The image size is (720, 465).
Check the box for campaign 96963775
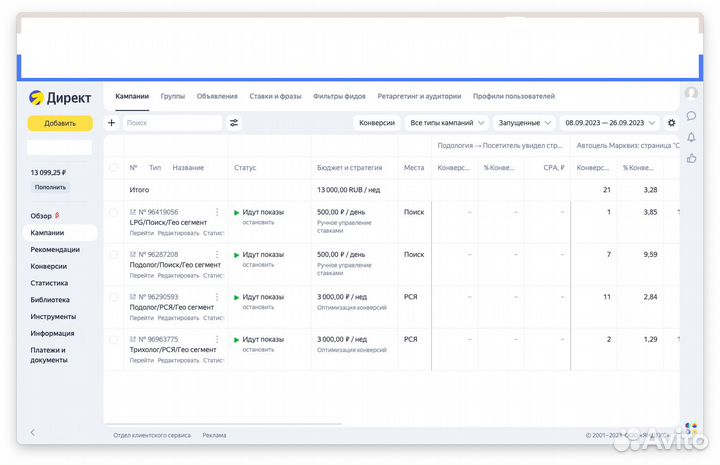tap(113, 339)
